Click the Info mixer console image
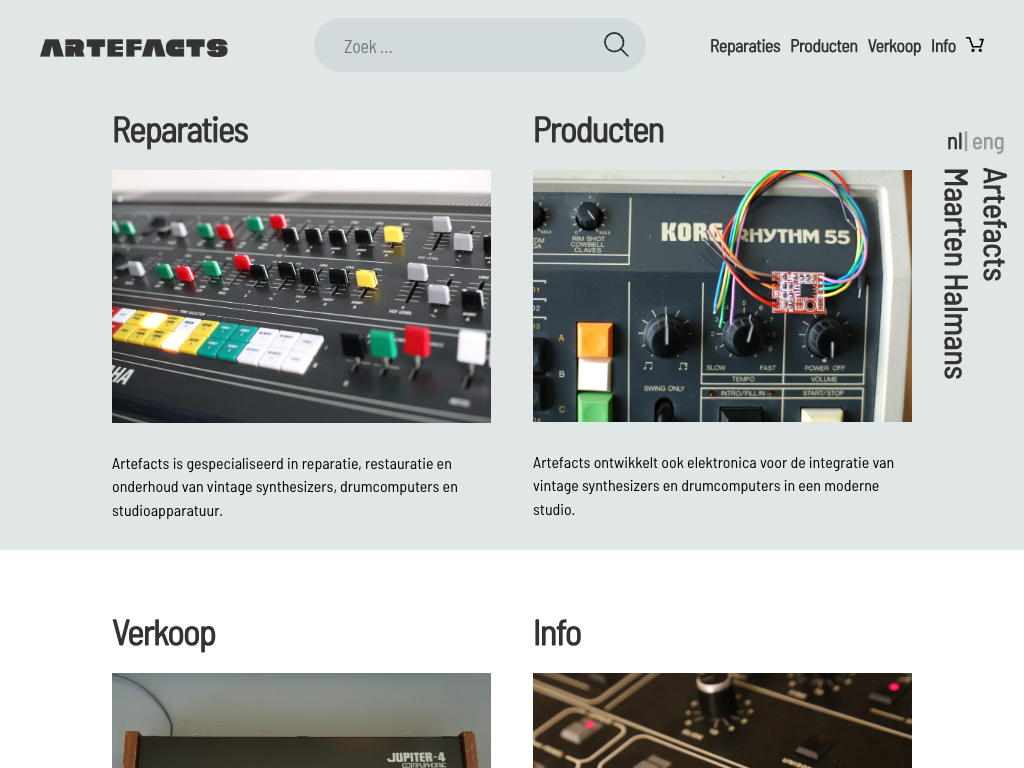1024x768 pixels. 722,720
